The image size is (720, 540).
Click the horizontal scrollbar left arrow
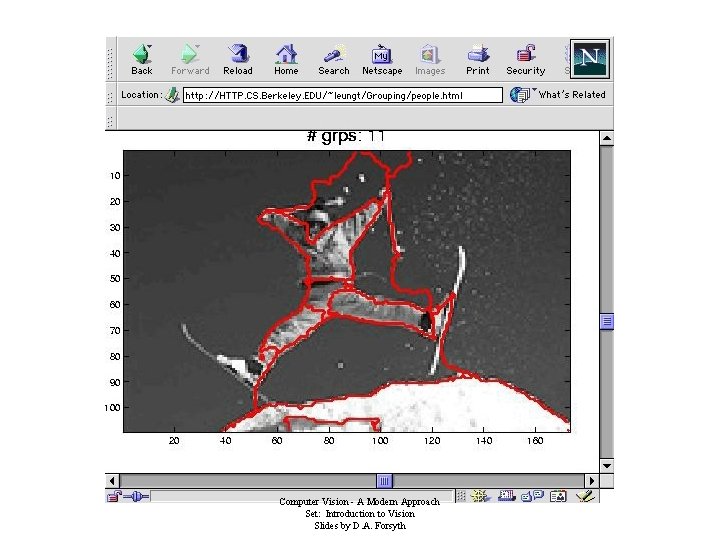click(x=112, y=481)
